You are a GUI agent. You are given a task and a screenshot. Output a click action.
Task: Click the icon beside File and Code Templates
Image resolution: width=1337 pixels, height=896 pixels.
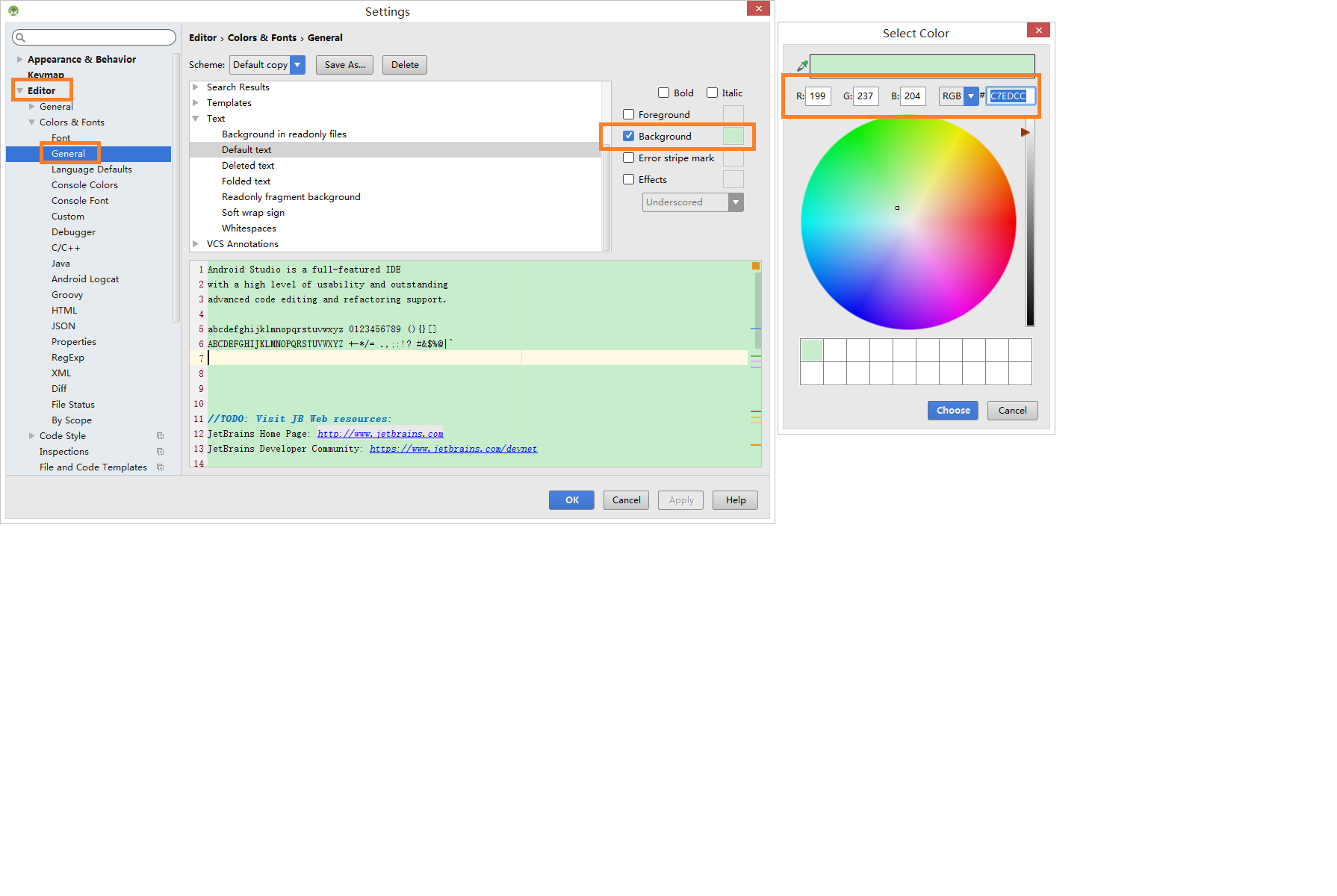(x=160, y=467)
